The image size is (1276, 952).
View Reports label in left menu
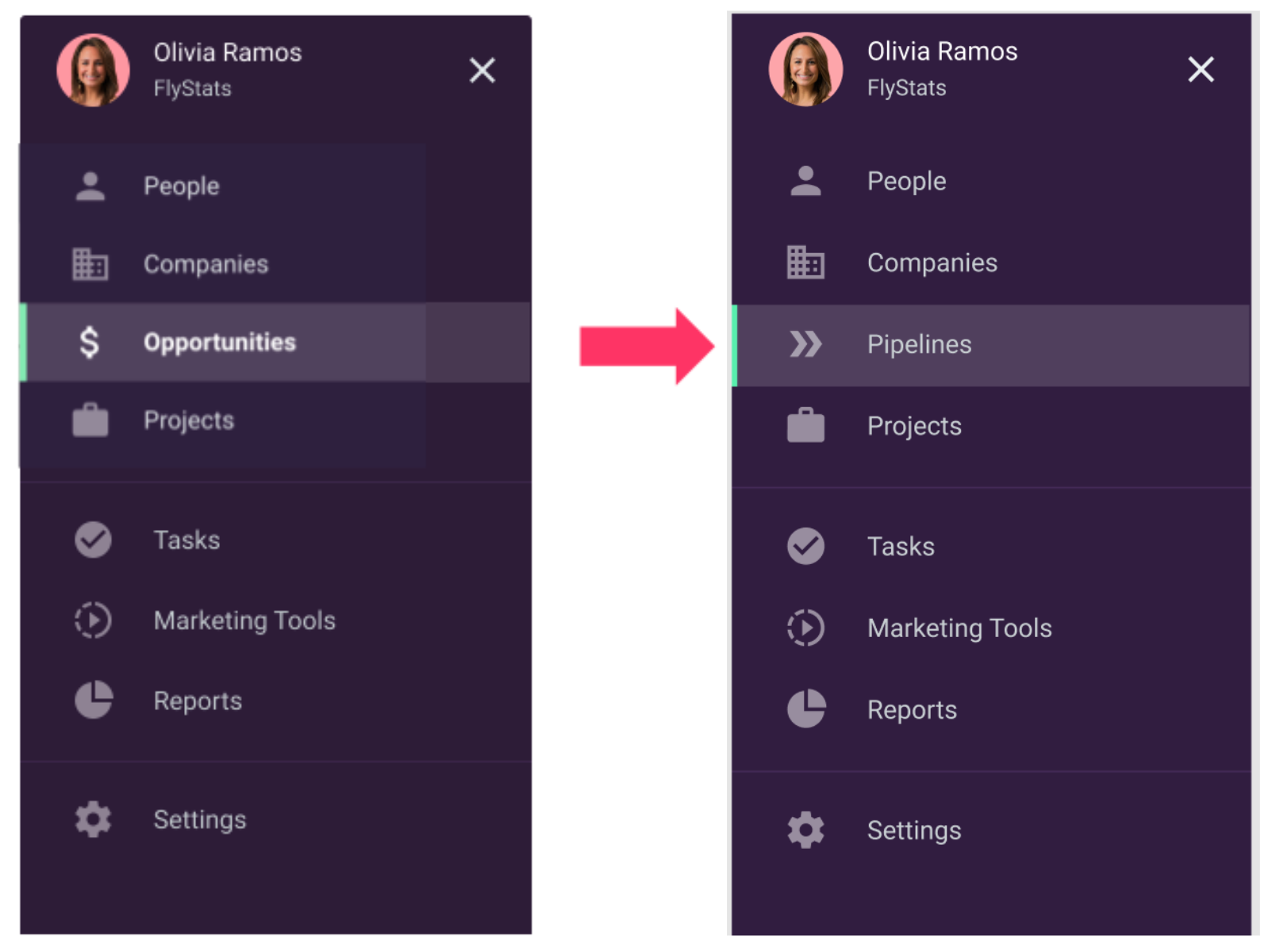[198, 701]
